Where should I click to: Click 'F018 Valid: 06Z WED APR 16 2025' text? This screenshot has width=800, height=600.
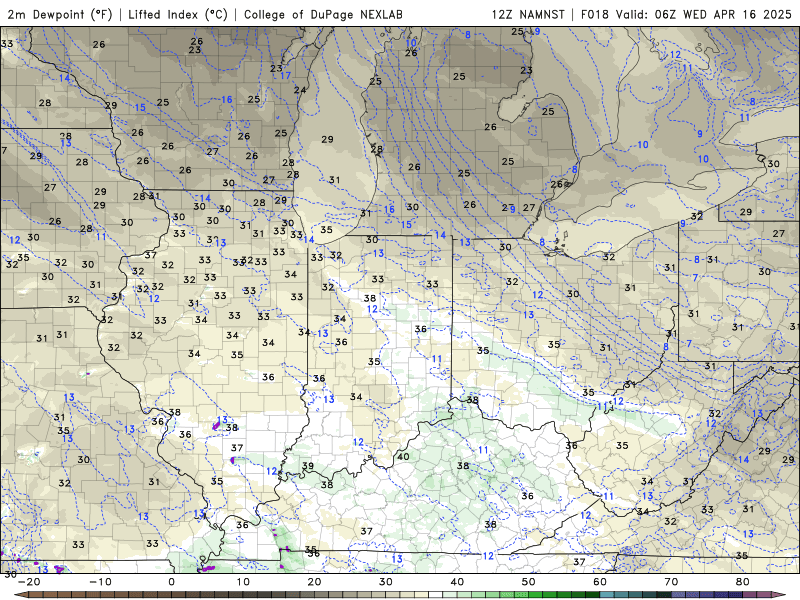pos(686,14)
